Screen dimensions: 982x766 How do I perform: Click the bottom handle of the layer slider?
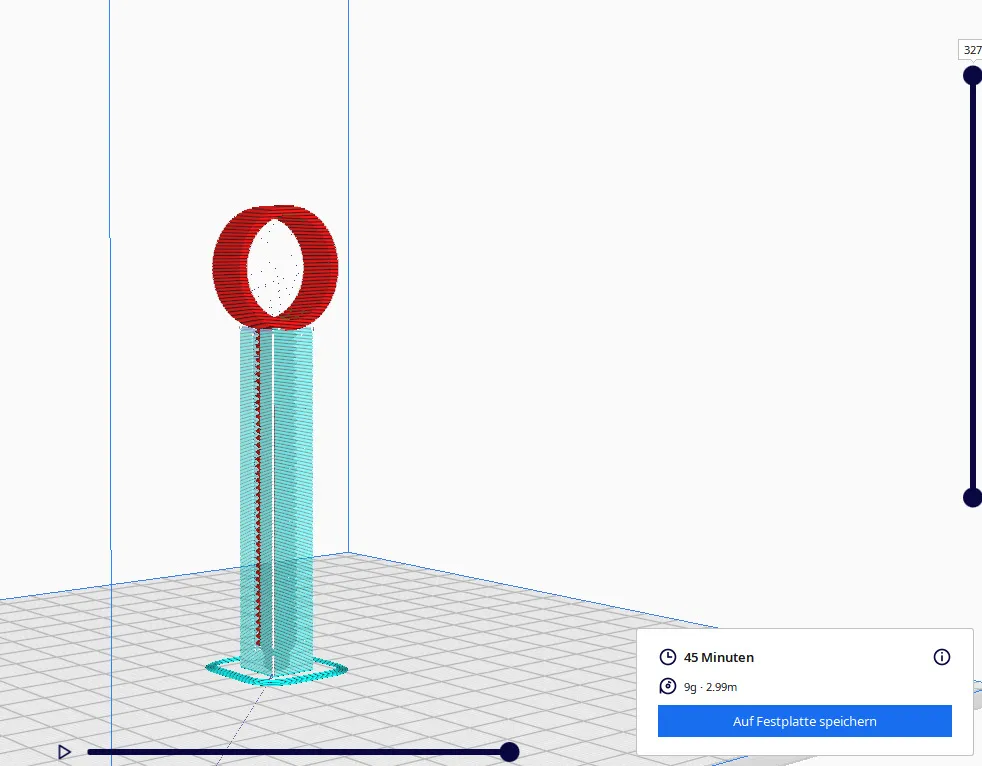[971, 497]
